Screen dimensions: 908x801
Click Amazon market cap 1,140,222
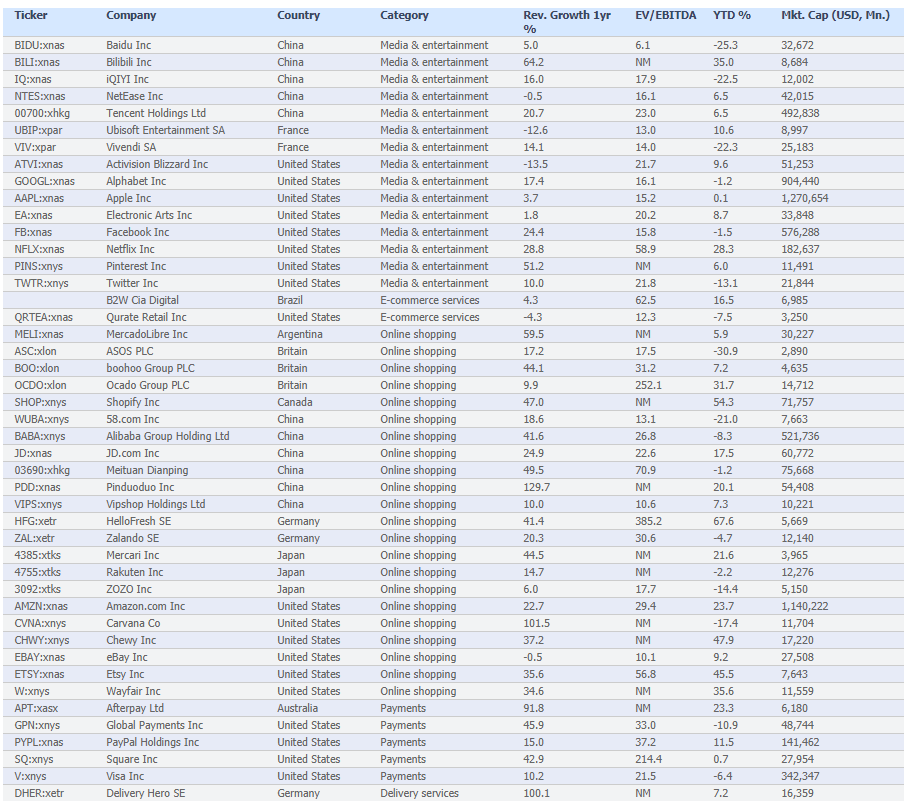(804, 606)
